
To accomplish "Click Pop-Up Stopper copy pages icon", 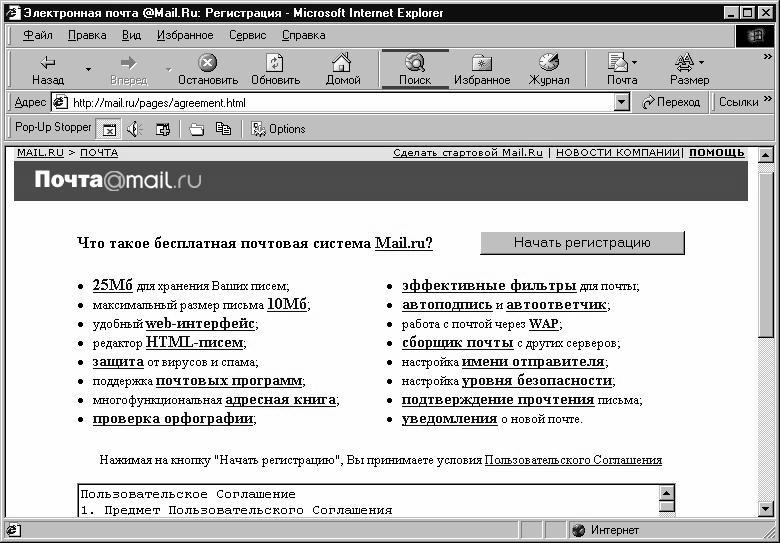I will tap(223, 129).
